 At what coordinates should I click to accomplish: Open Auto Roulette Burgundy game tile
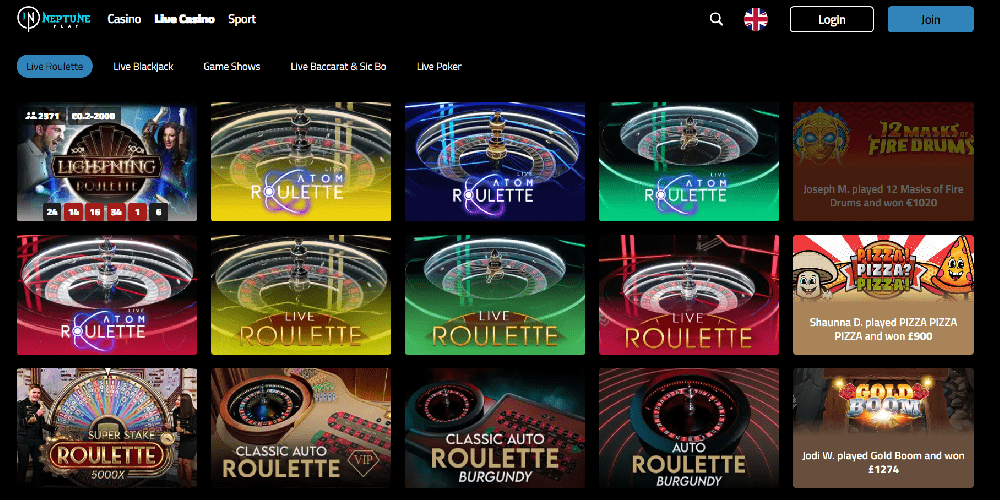689,427
